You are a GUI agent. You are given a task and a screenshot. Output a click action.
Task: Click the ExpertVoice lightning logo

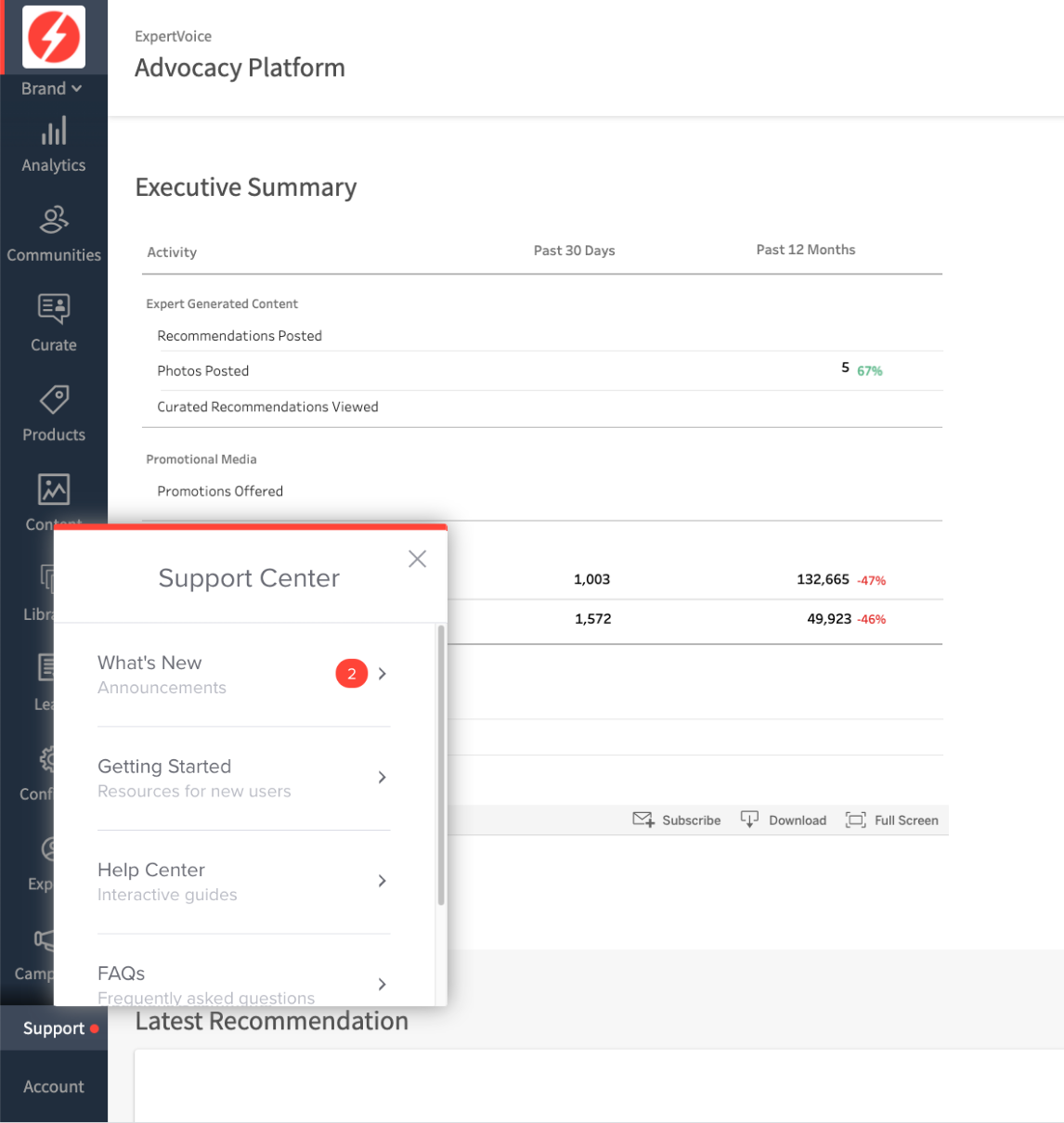click(x=54, y=37)
